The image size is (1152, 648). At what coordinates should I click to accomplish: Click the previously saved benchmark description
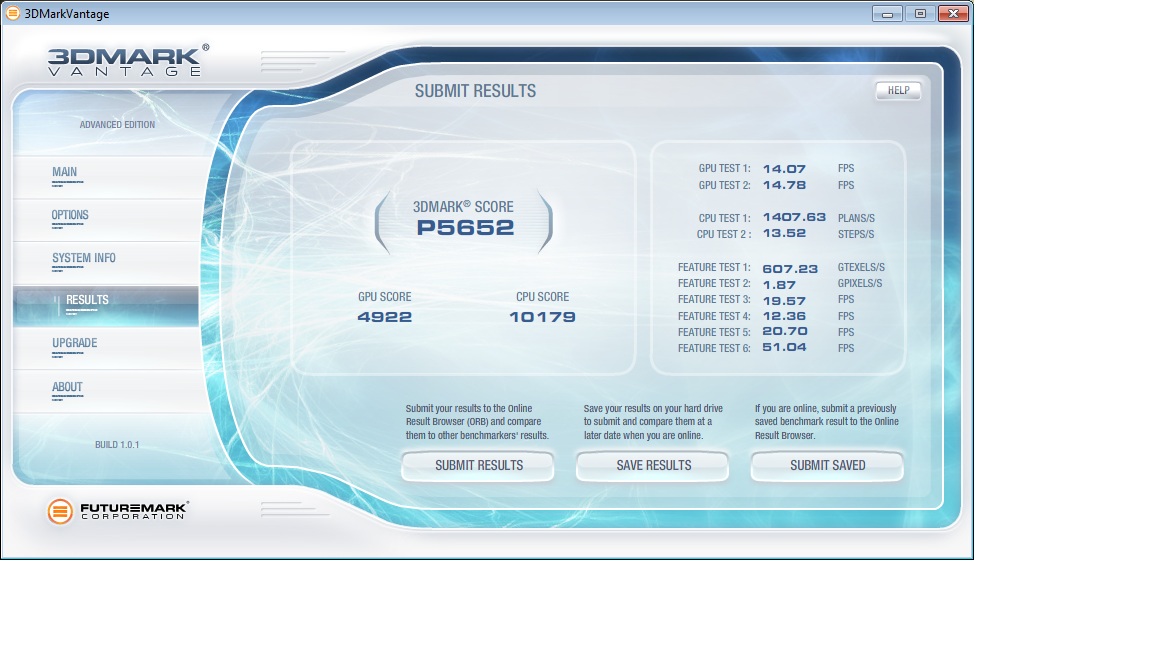827,422
